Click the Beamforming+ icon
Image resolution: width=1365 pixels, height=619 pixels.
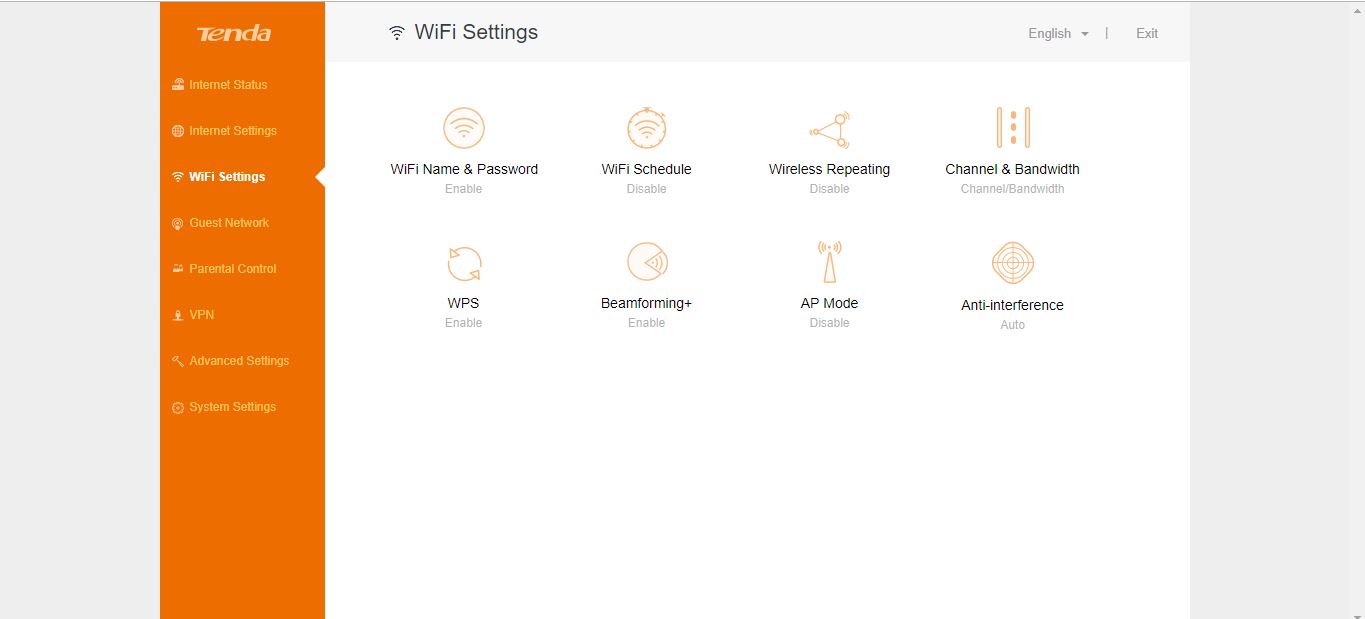[647, 262]
